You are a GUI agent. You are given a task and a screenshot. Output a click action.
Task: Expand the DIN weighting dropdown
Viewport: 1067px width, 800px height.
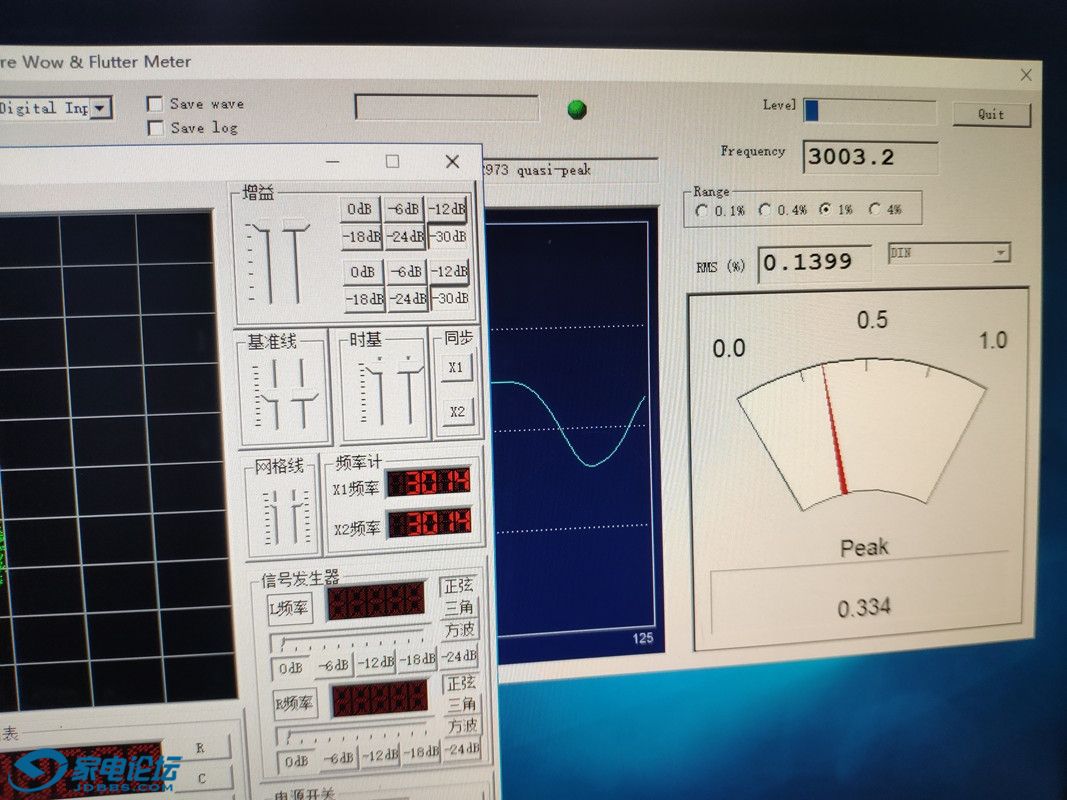click(x=1000, y=254)
